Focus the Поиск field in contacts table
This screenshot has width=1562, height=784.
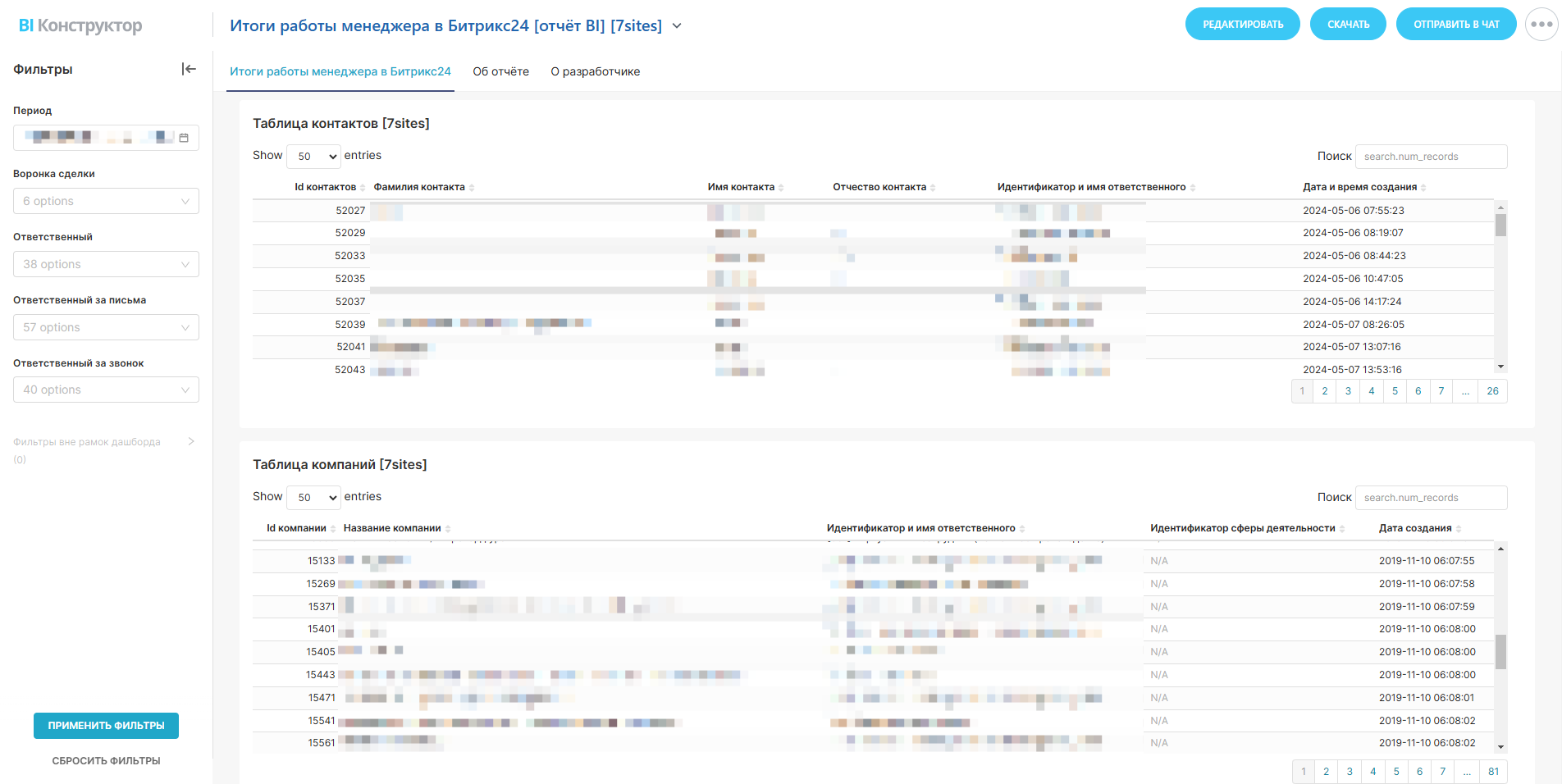pyautogui.click(x=1432, y=157)
